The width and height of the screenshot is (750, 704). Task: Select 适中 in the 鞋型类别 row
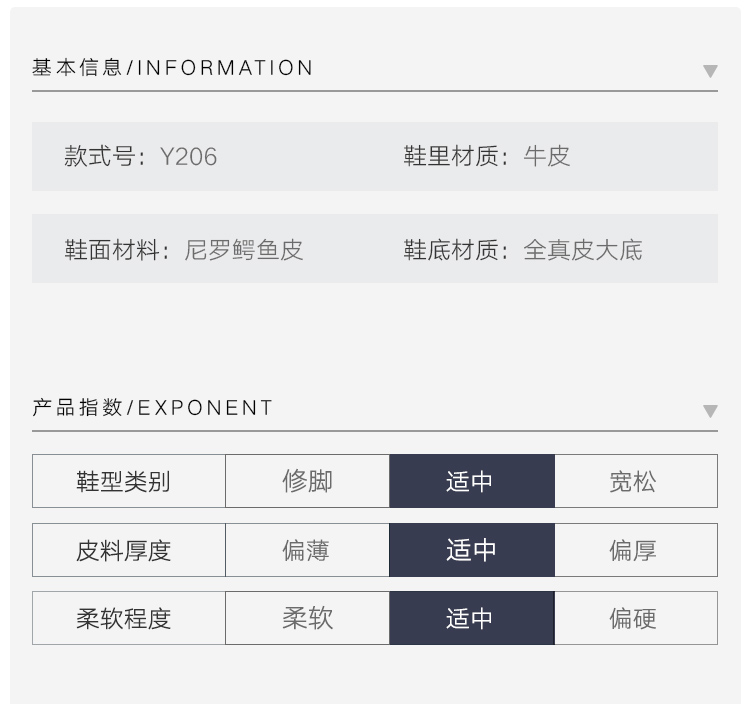(472, 481)
